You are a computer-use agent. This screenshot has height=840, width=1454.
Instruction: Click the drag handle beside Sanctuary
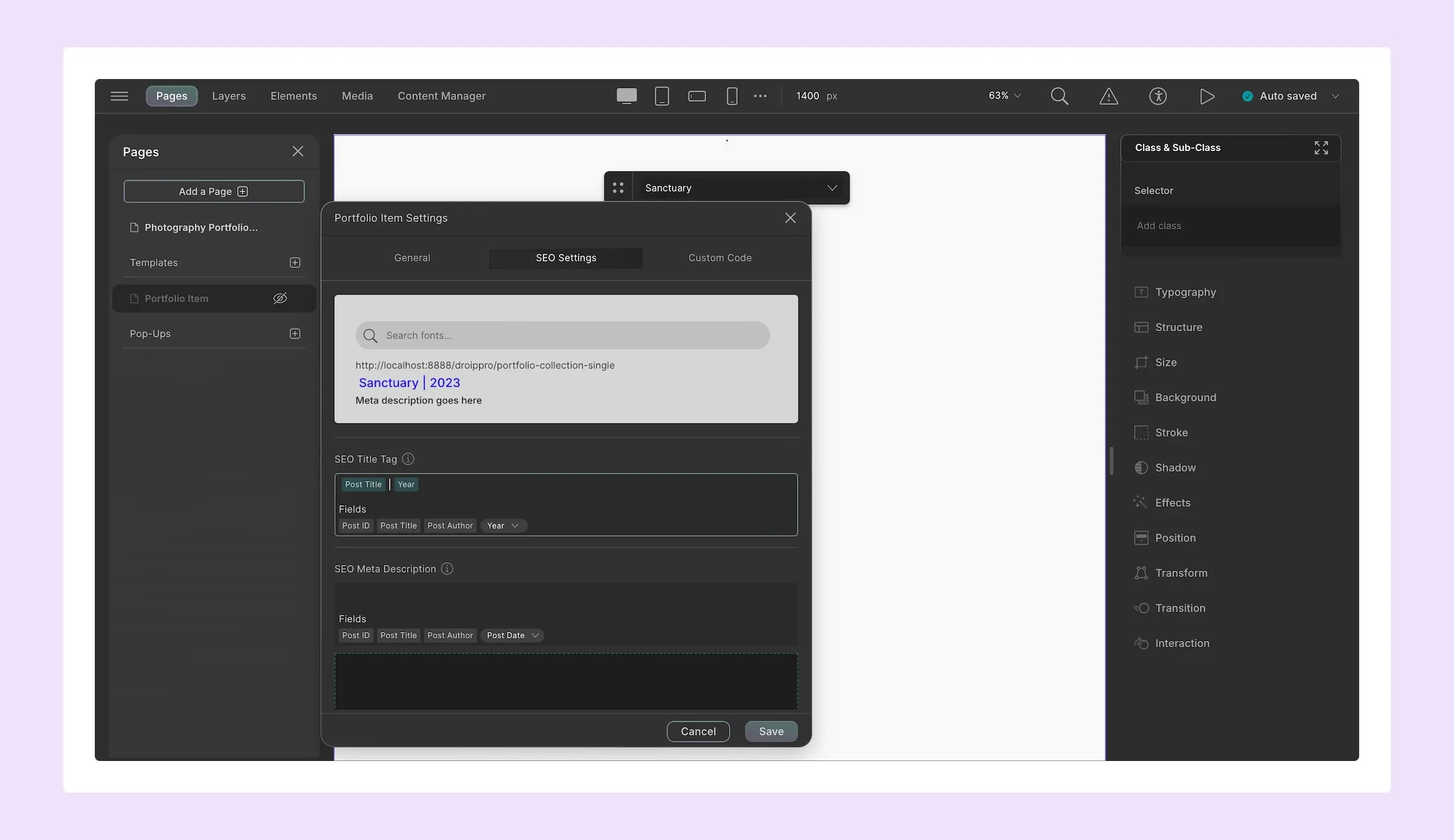pyautogui.click(x=618, y=188)
